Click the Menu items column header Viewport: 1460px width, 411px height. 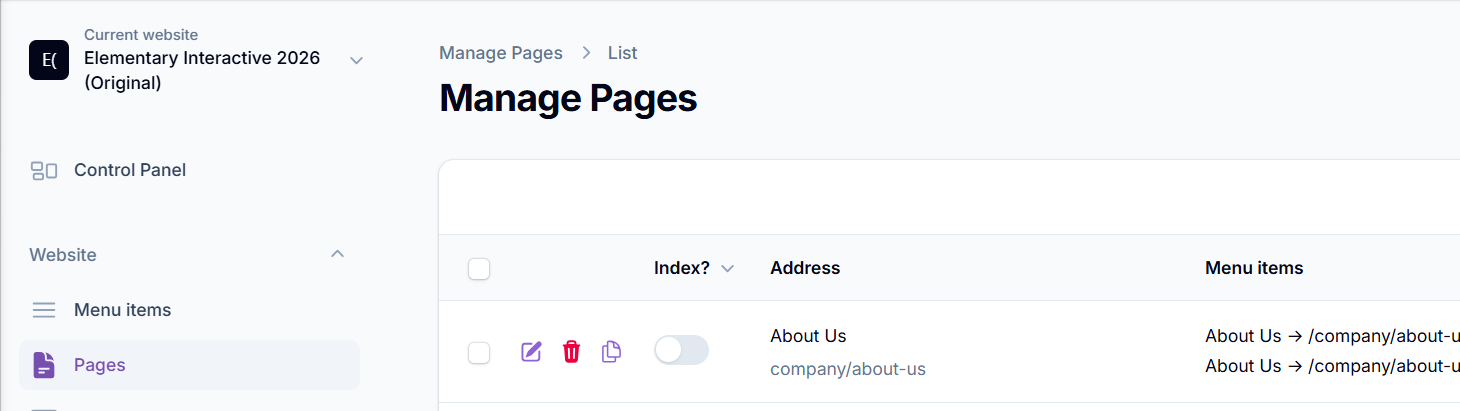pos(1254,268)
